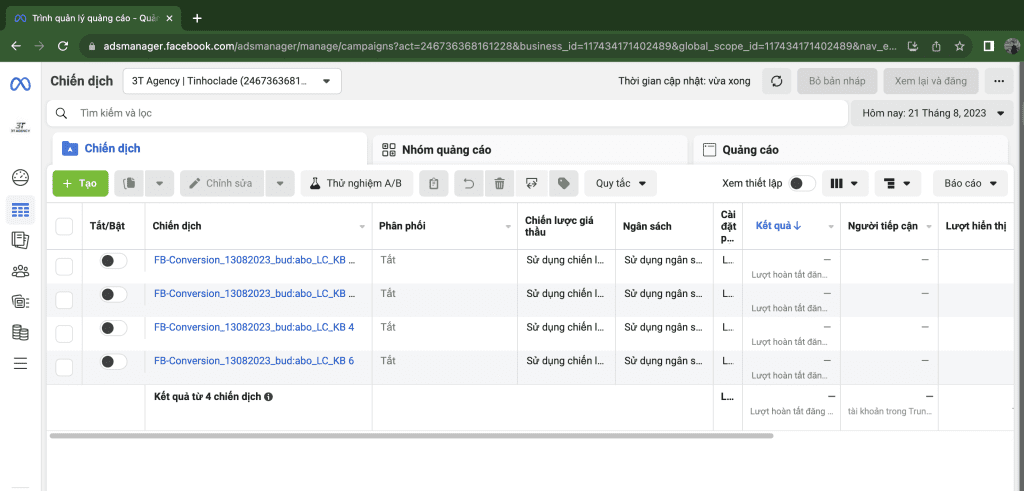Click the Bỏ bản nháp button
The image size is (1024, 491).
point(837,82)
